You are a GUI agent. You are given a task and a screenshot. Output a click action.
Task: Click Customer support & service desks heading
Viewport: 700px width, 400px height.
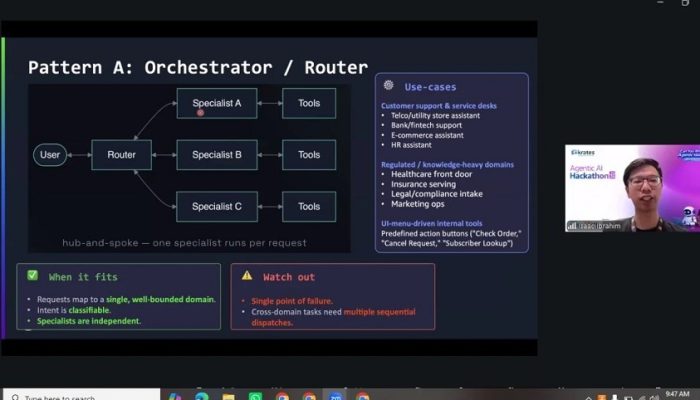point(439,106)
